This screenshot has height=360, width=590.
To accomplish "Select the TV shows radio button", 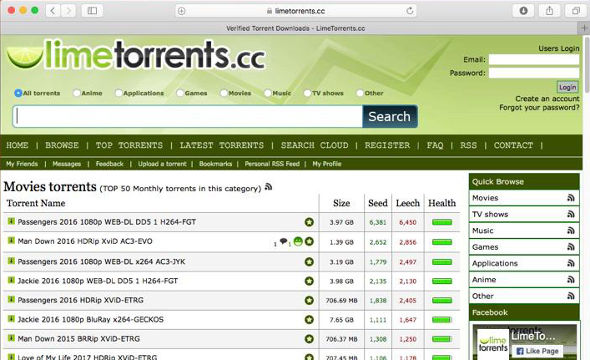I will coord(307,93).
